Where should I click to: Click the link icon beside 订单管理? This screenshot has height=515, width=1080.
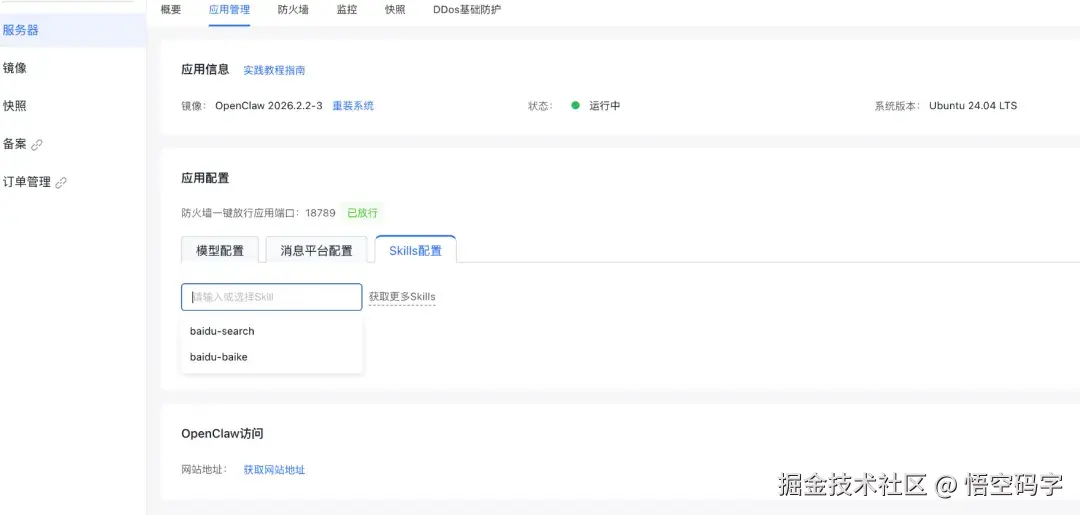click(x=61, y=182)
